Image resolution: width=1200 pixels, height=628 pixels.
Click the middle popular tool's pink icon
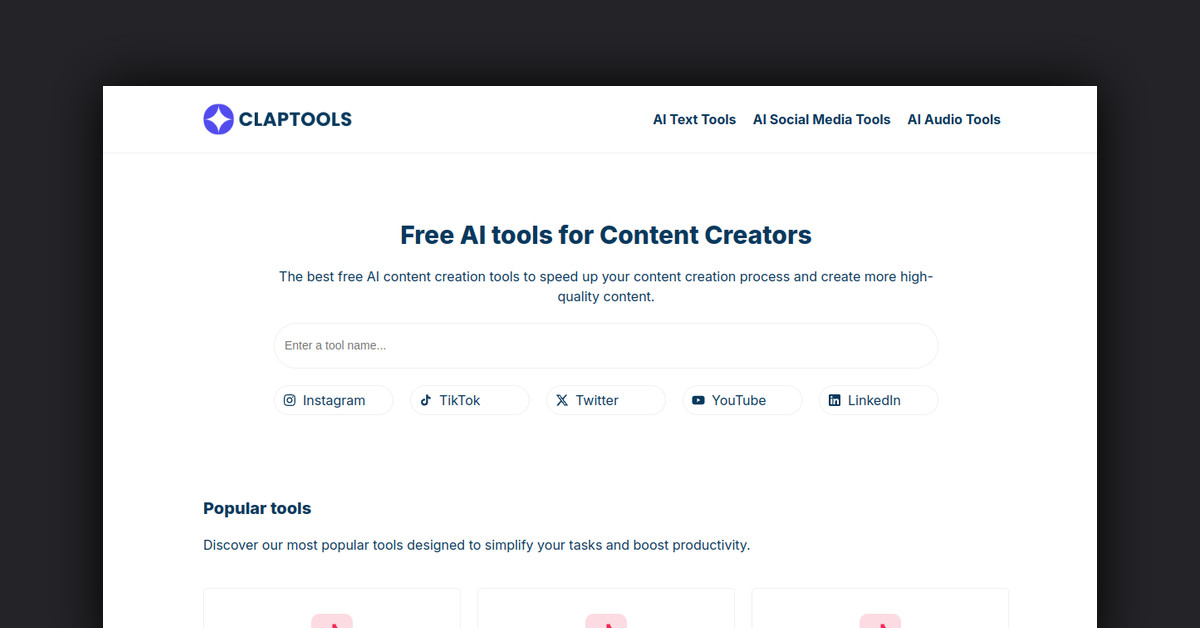click(605, 622)
